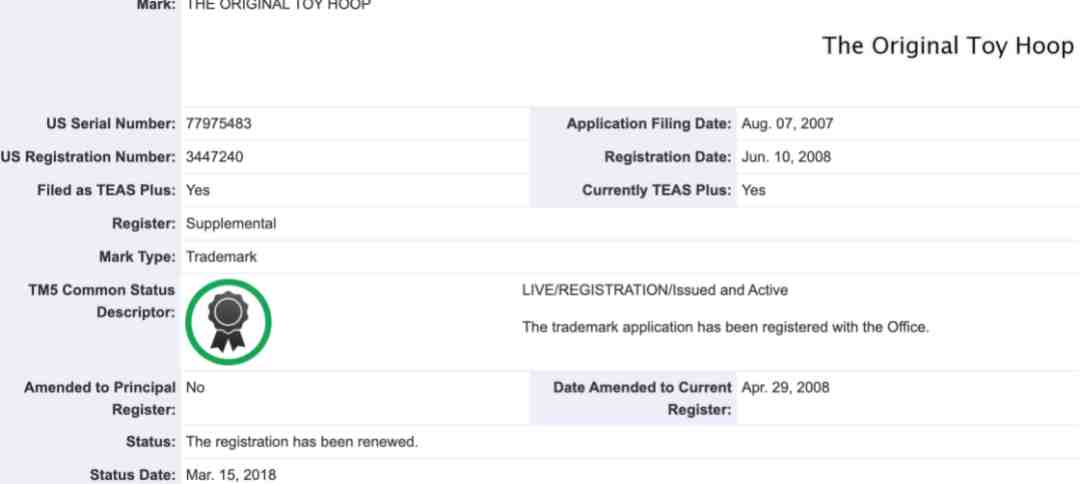The height and width of the screenshot is (484, 1080).
Task: Click the Supplemental register value
Action: [x=231, y=224]
